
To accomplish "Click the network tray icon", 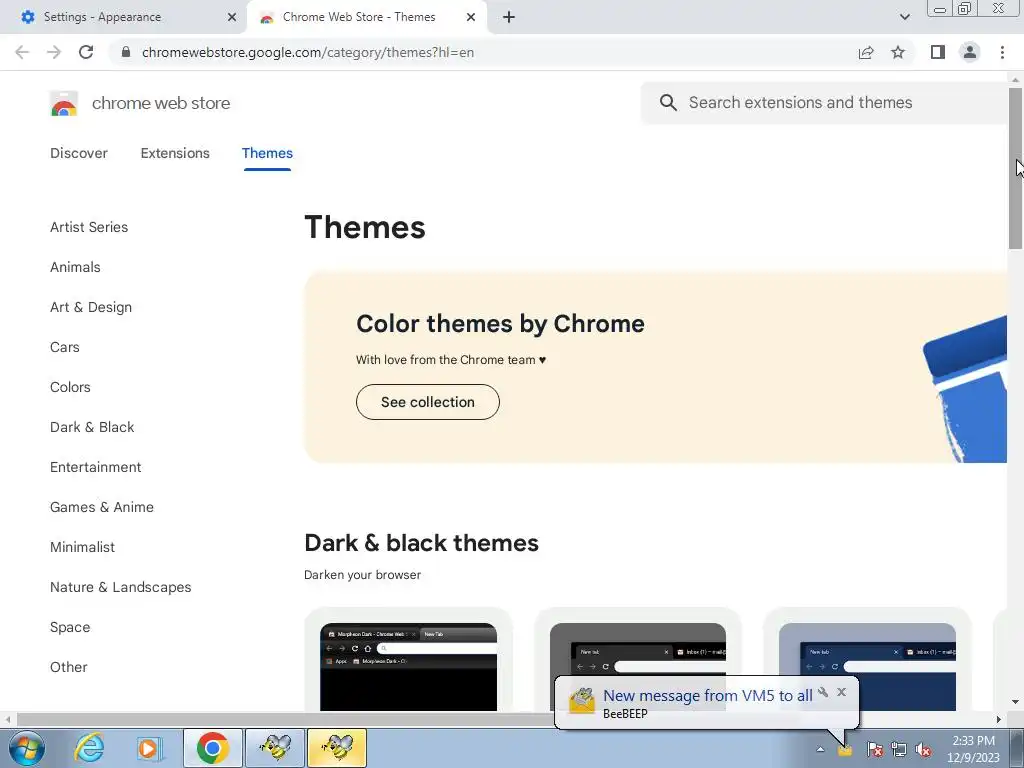I will [x=899, y=749].
